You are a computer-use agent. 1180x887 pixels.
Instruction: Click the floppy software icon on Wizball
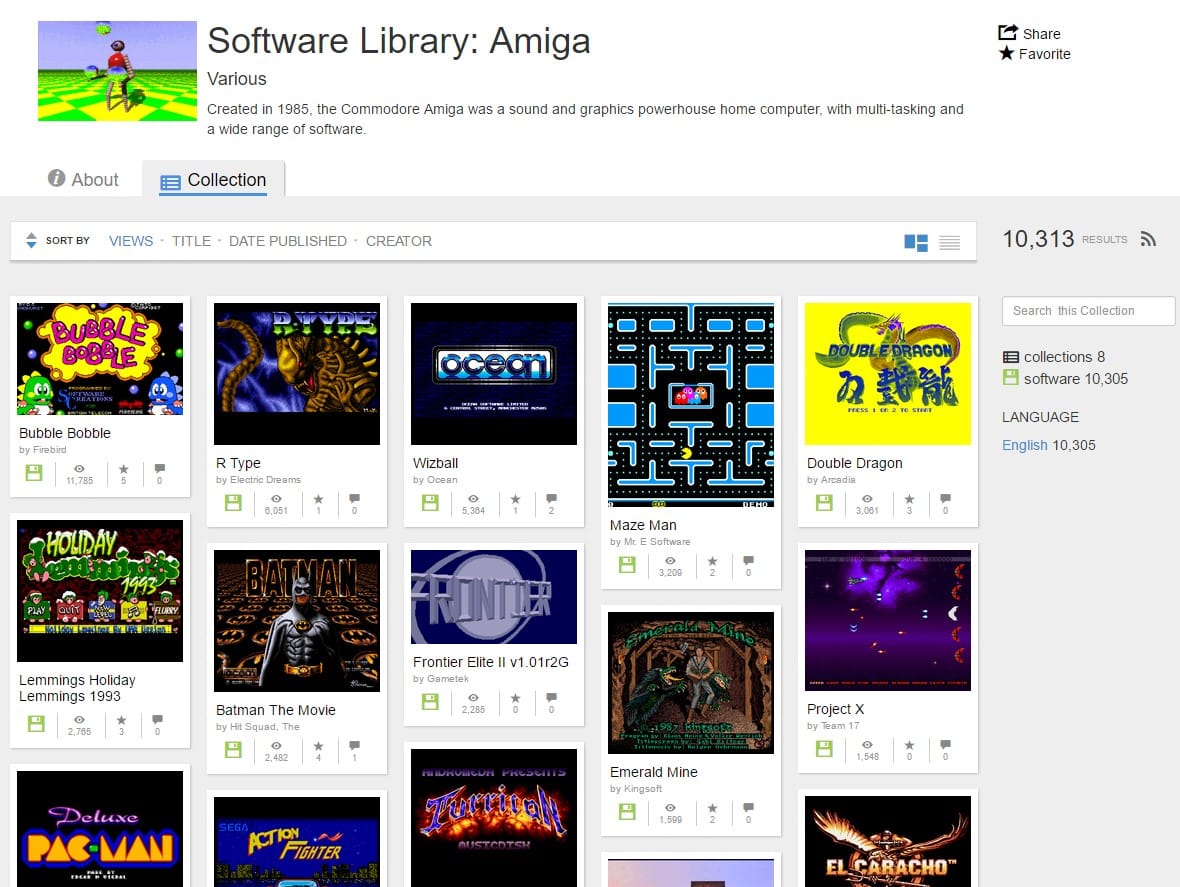click(430, 503)
